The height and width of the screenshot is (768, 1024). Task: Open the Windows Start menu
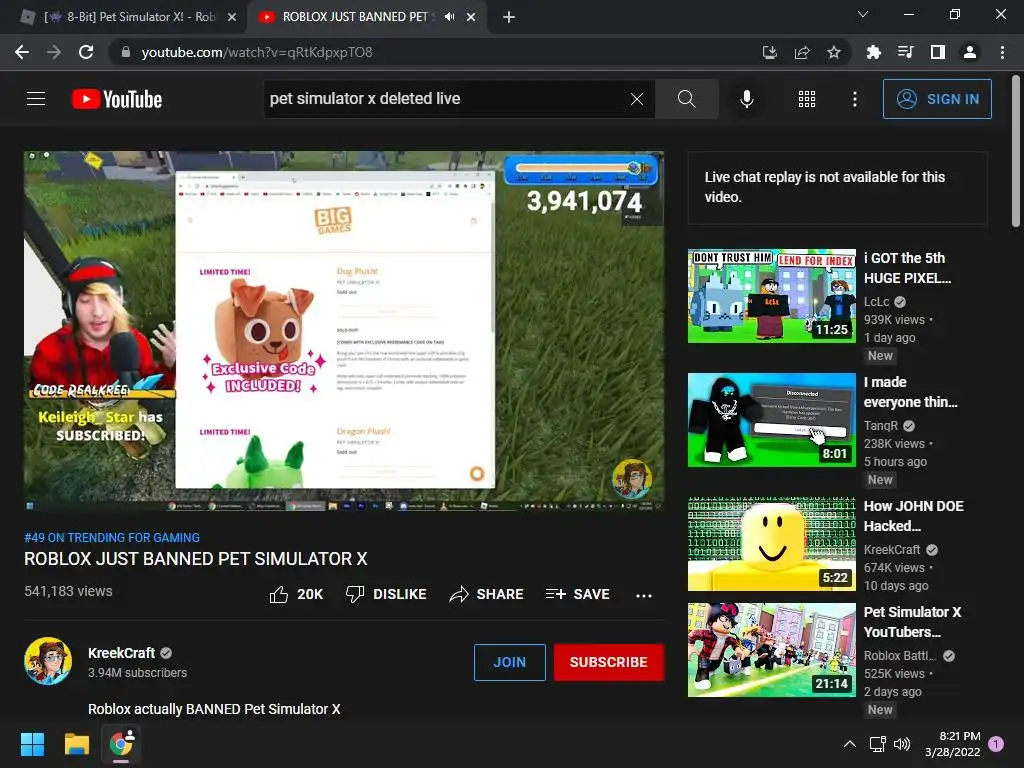[32, 744]
